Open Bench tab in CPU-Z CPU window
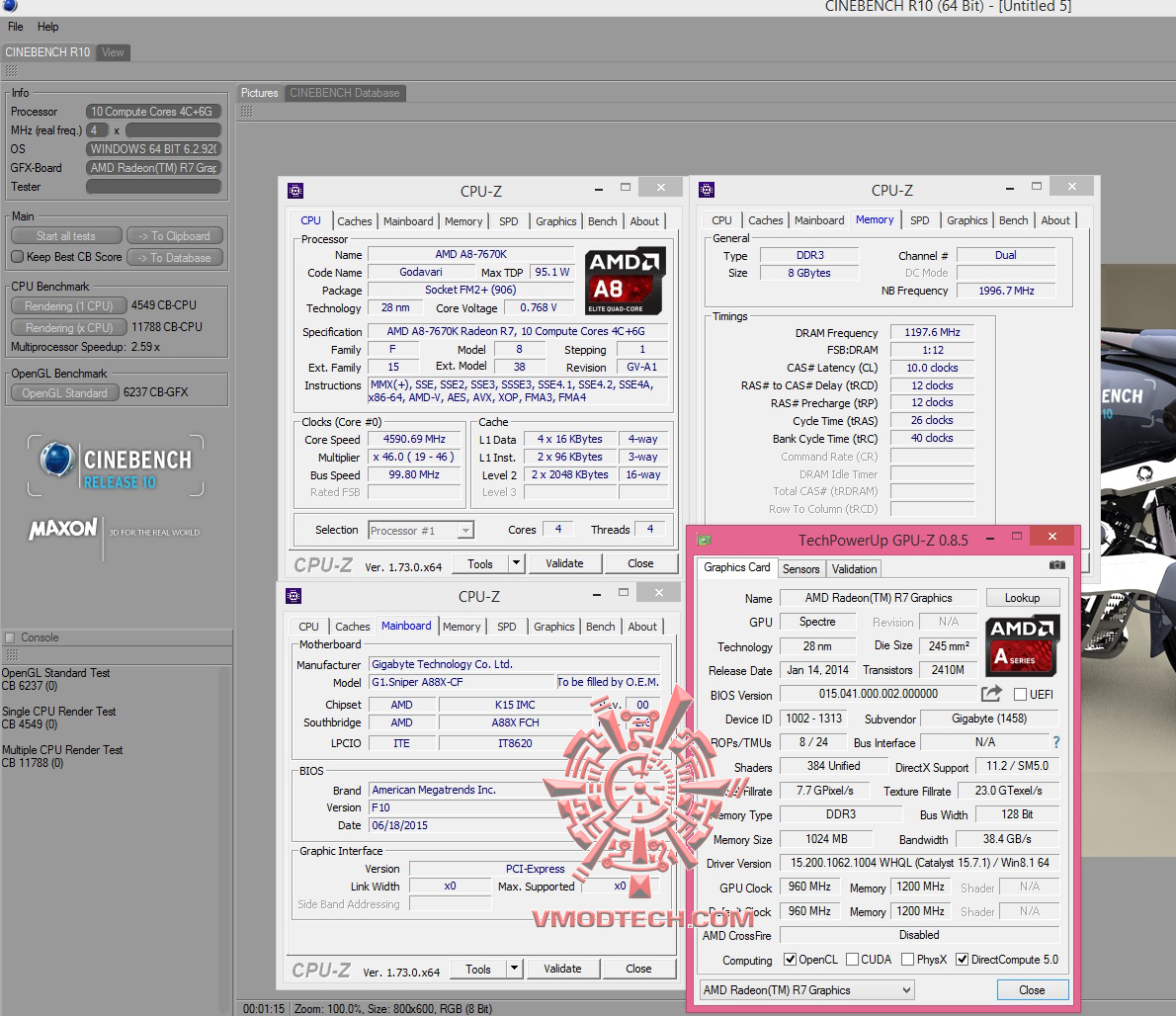The width and height of the screenshot is (1176, 1016). (x=602, y=221)
